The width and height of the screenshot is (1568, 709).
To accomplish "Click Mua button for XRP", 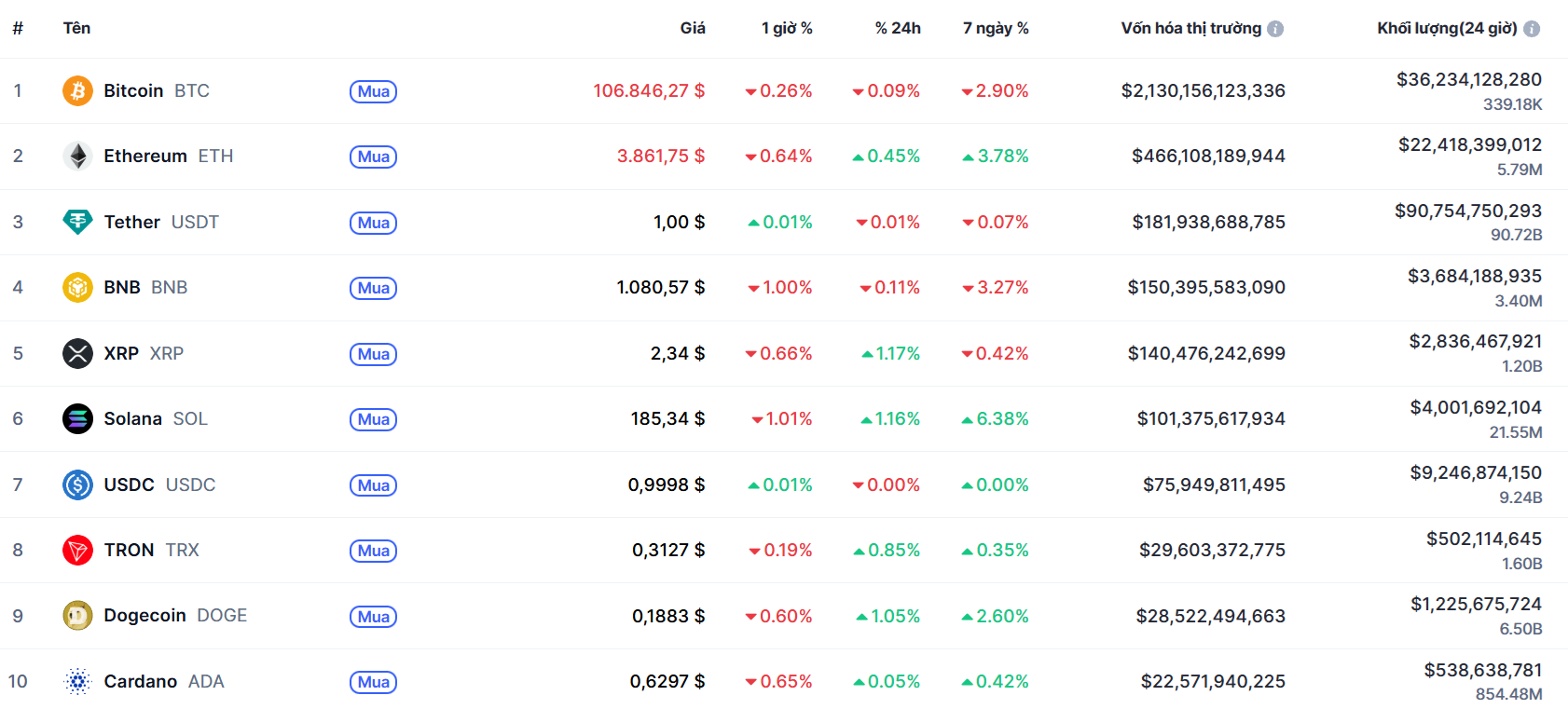I will pyautogui.click(x=373, y=354).
